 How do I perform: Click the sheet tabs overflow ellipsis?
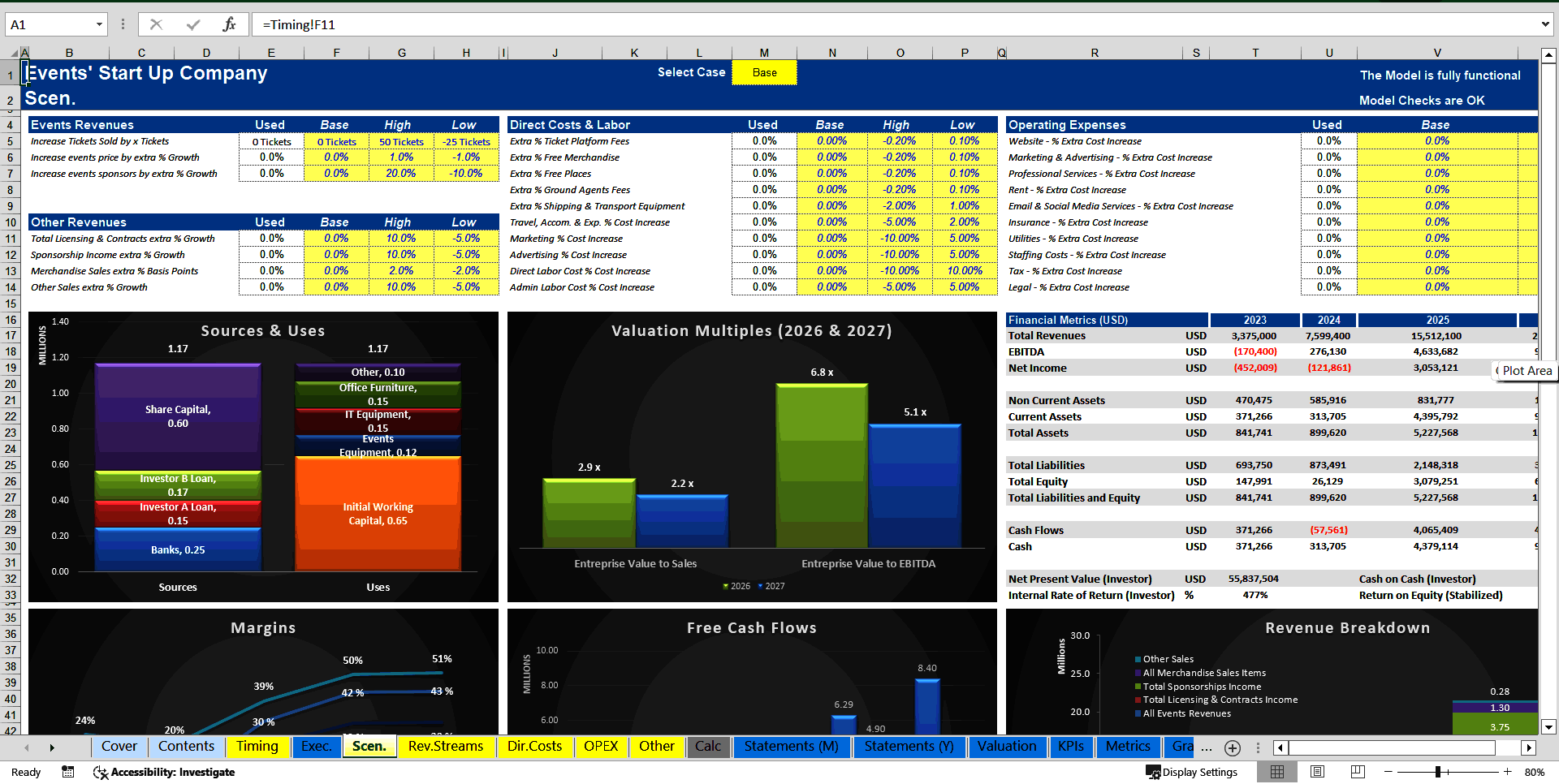1207,747
